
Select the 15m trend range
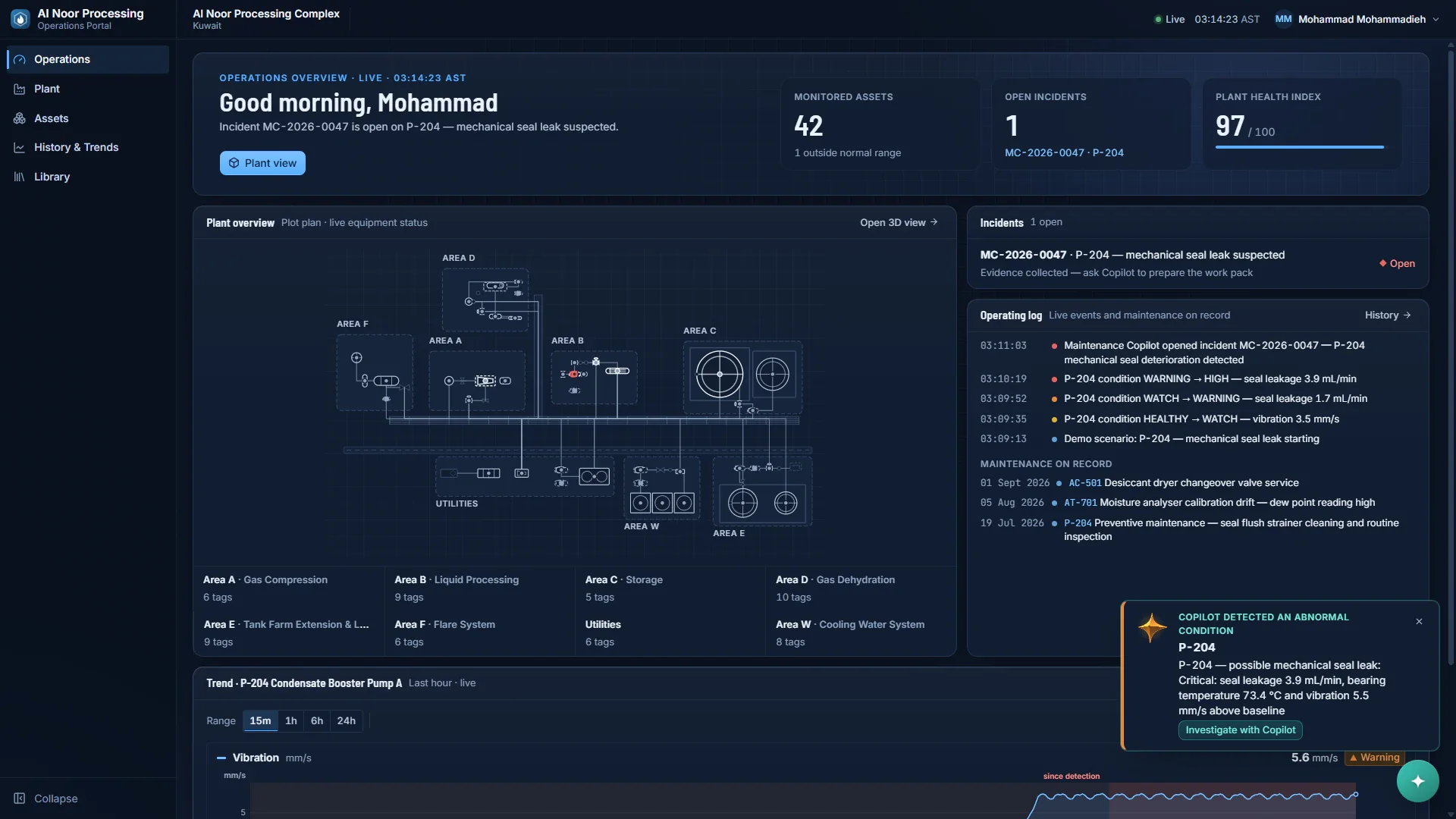click(x=260, y=720)
